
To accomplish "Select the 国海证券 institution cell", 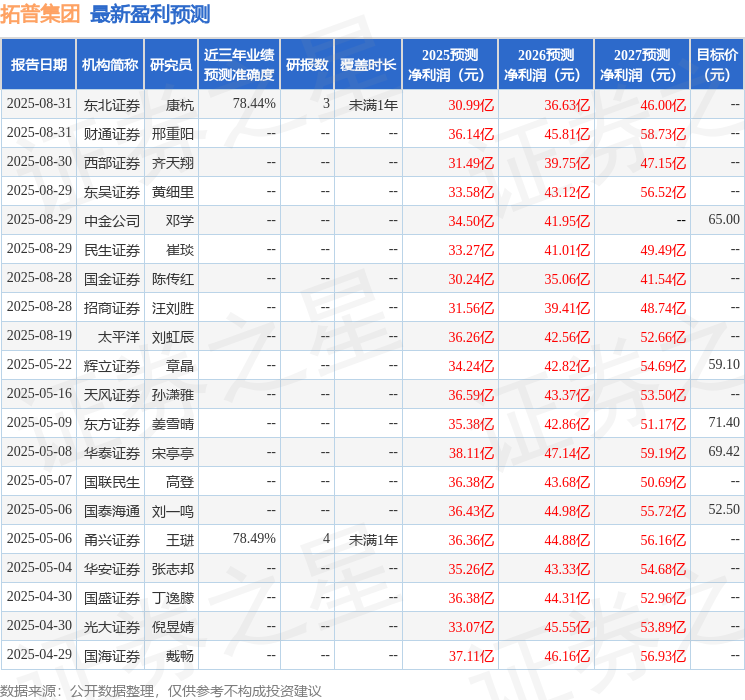I will (x=112, y=656).
